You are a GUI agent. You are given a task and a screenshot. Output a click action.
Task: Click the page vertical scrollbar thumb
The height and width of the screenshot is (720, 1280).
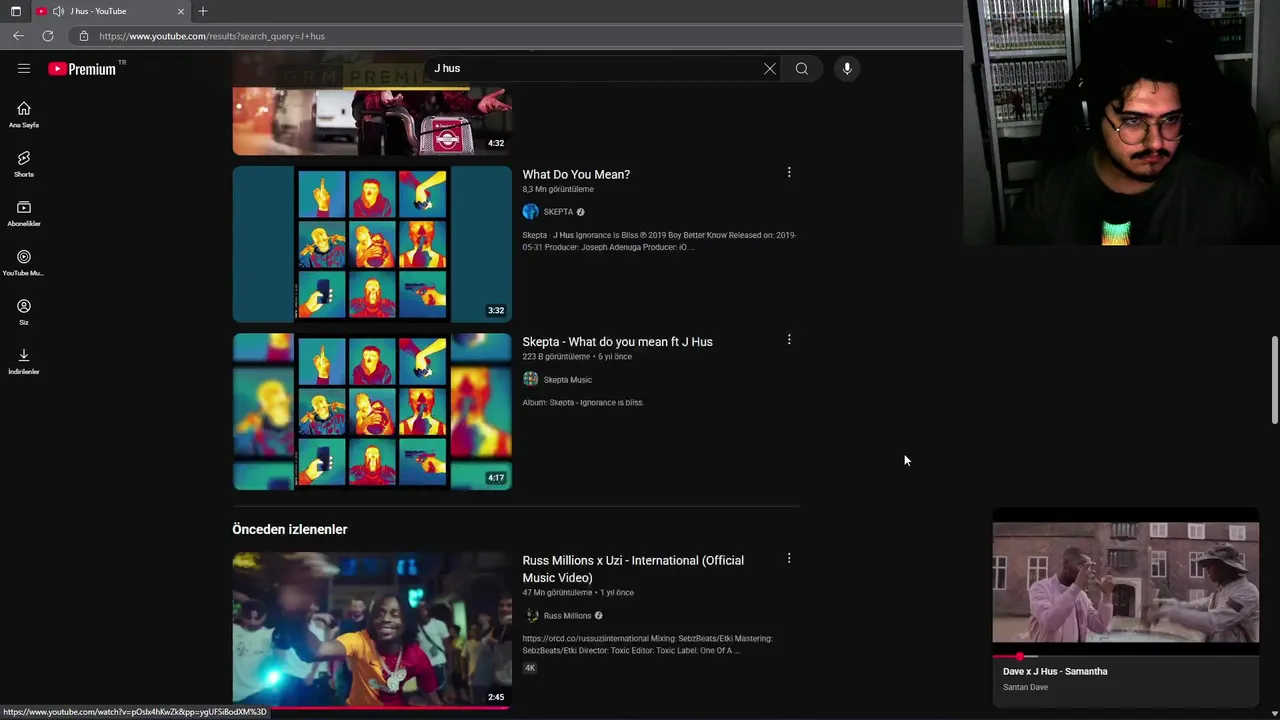click(1274, 380)
